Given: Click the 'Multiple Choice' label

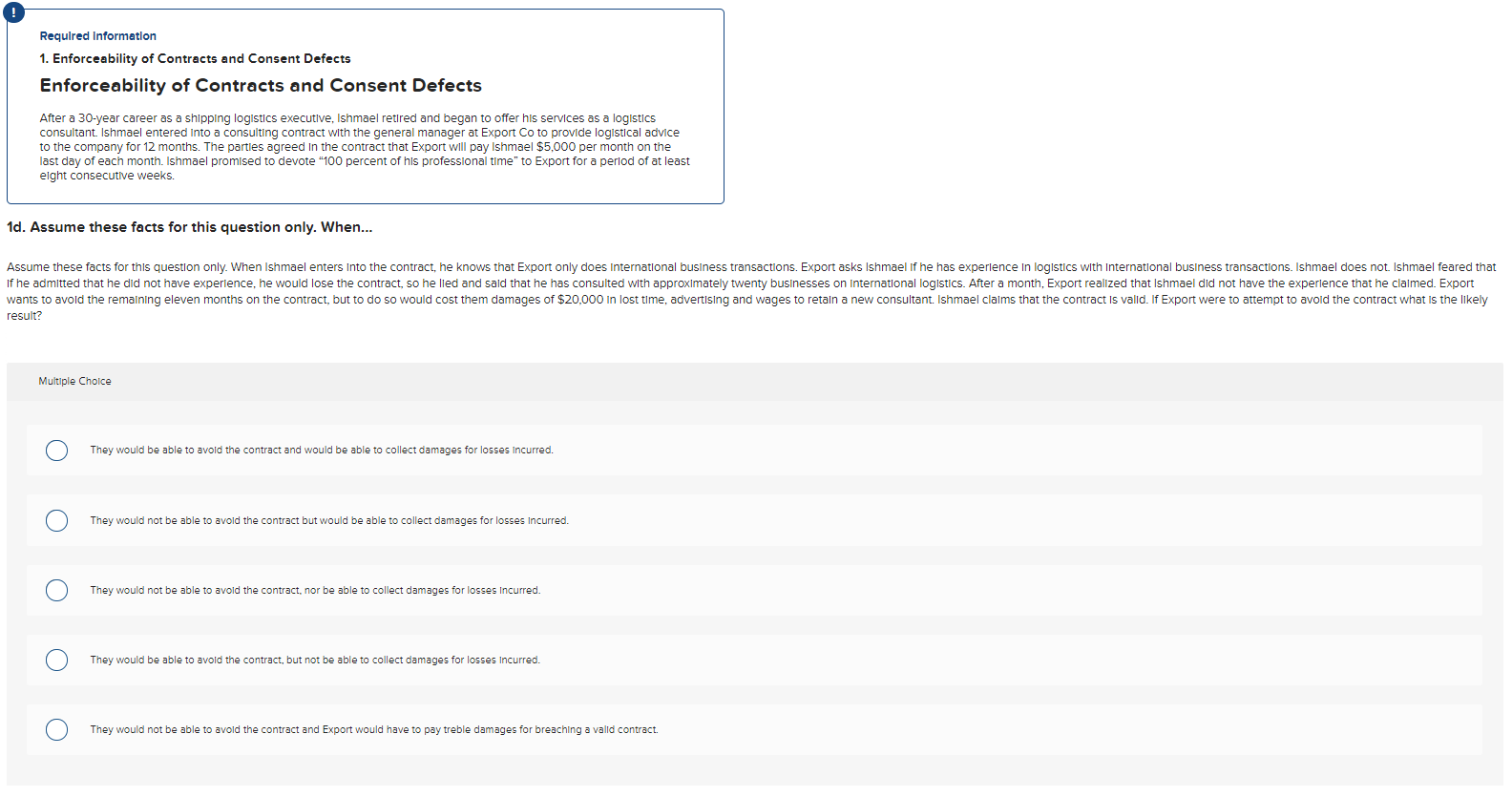Looking at the screenshot, I should click(75, 381).
